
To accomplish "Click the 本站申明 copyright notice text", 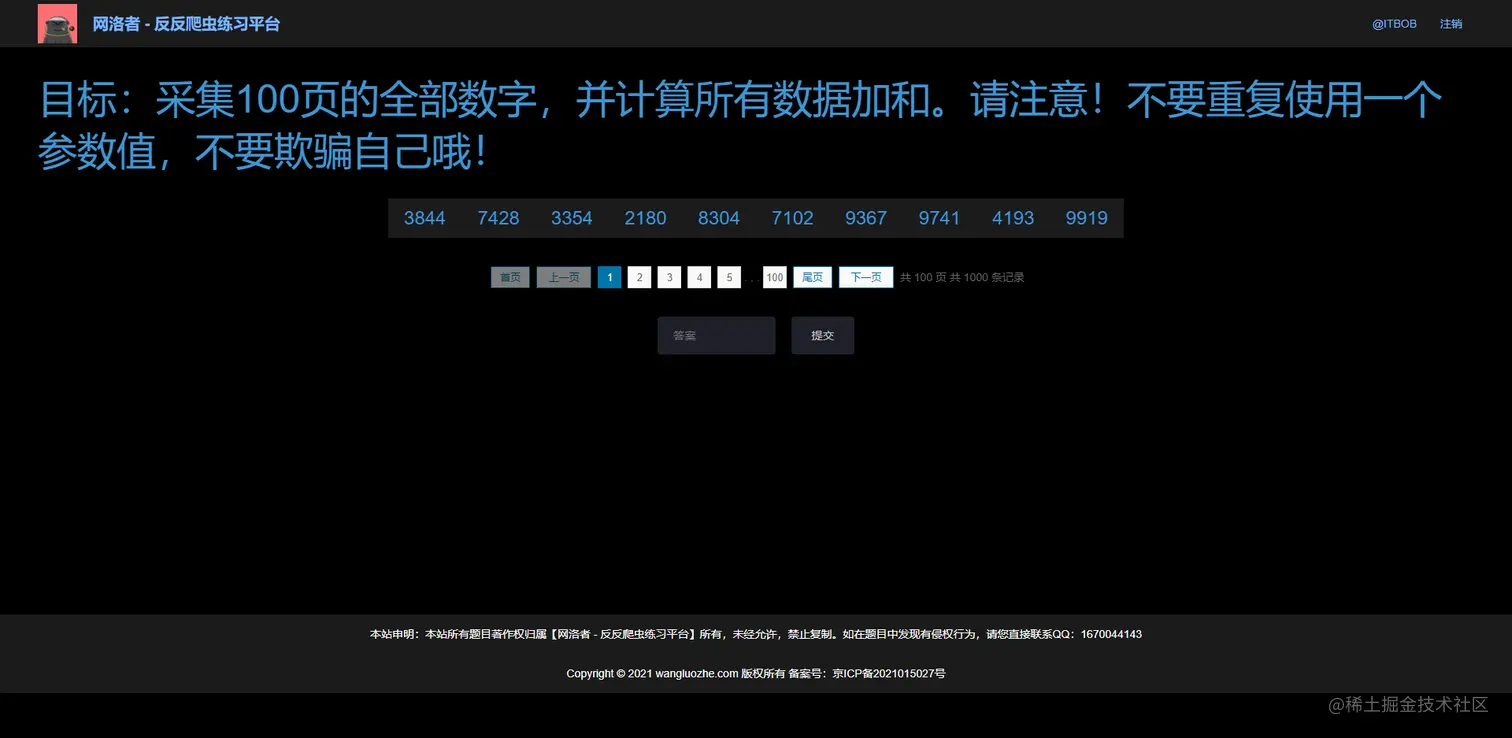I will [756, 634].
